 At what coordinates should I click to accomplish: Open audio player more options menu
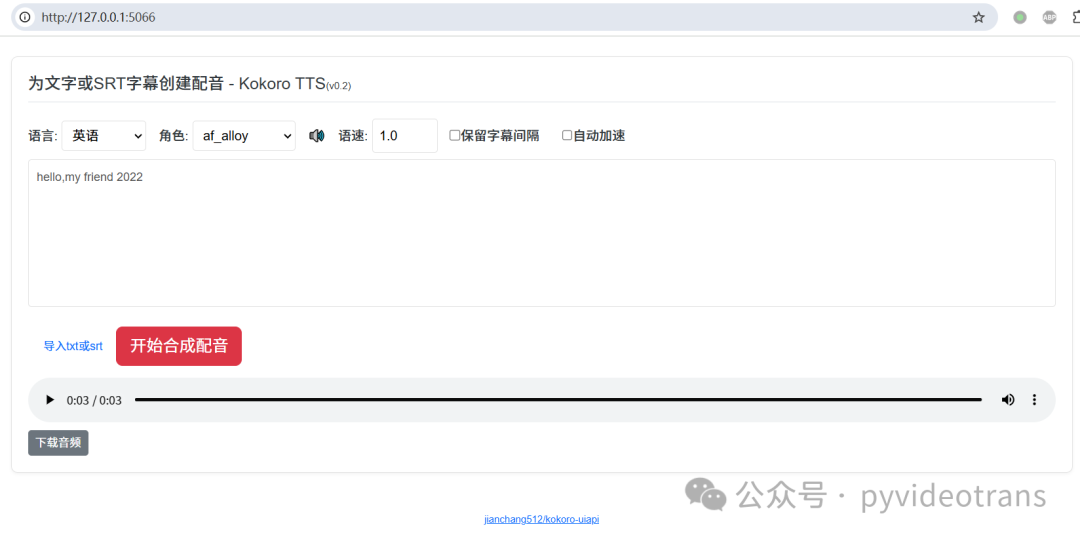pos(1034,400)
